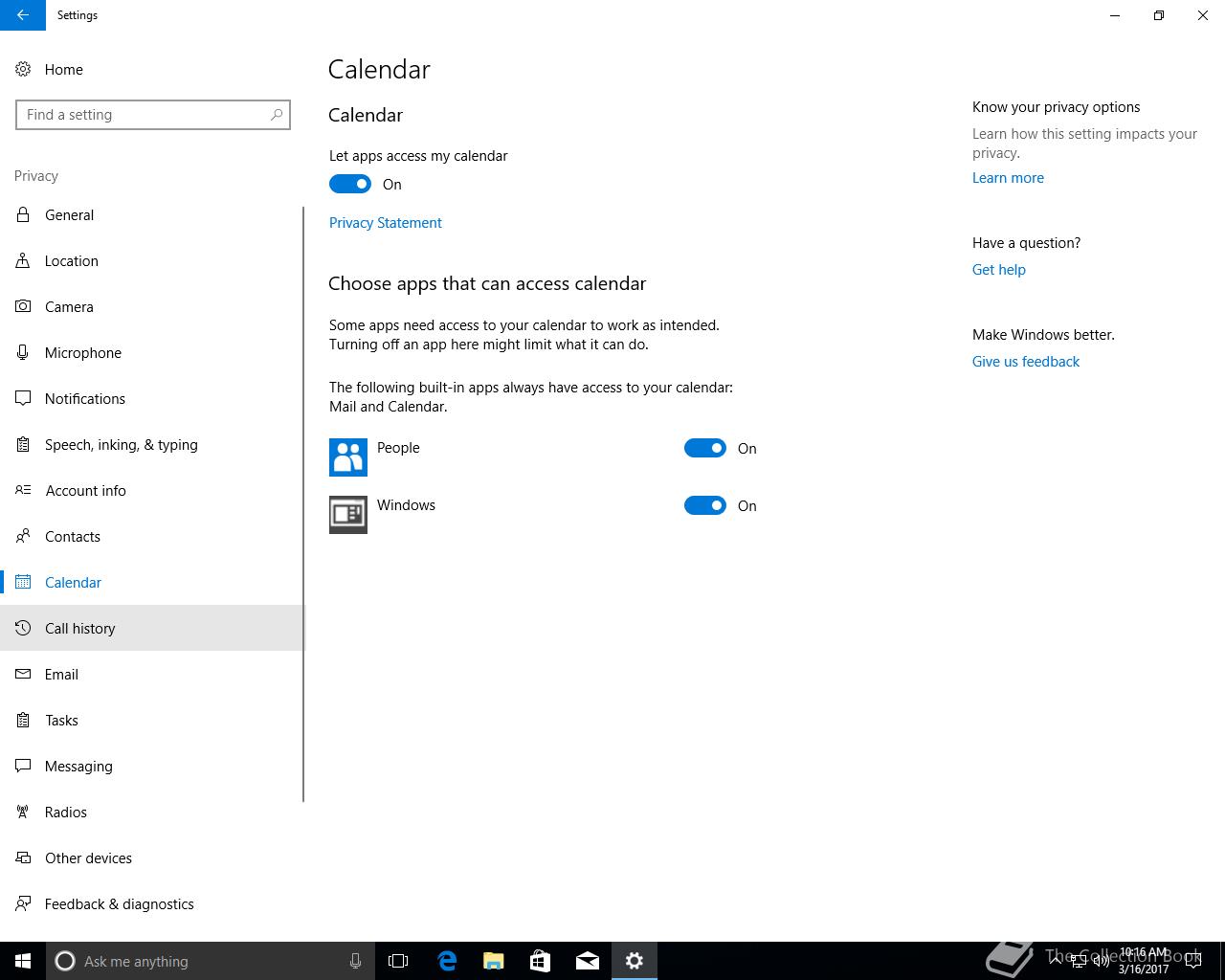Click the Other devices icon
1225x980 pixels.
(23, 857)
